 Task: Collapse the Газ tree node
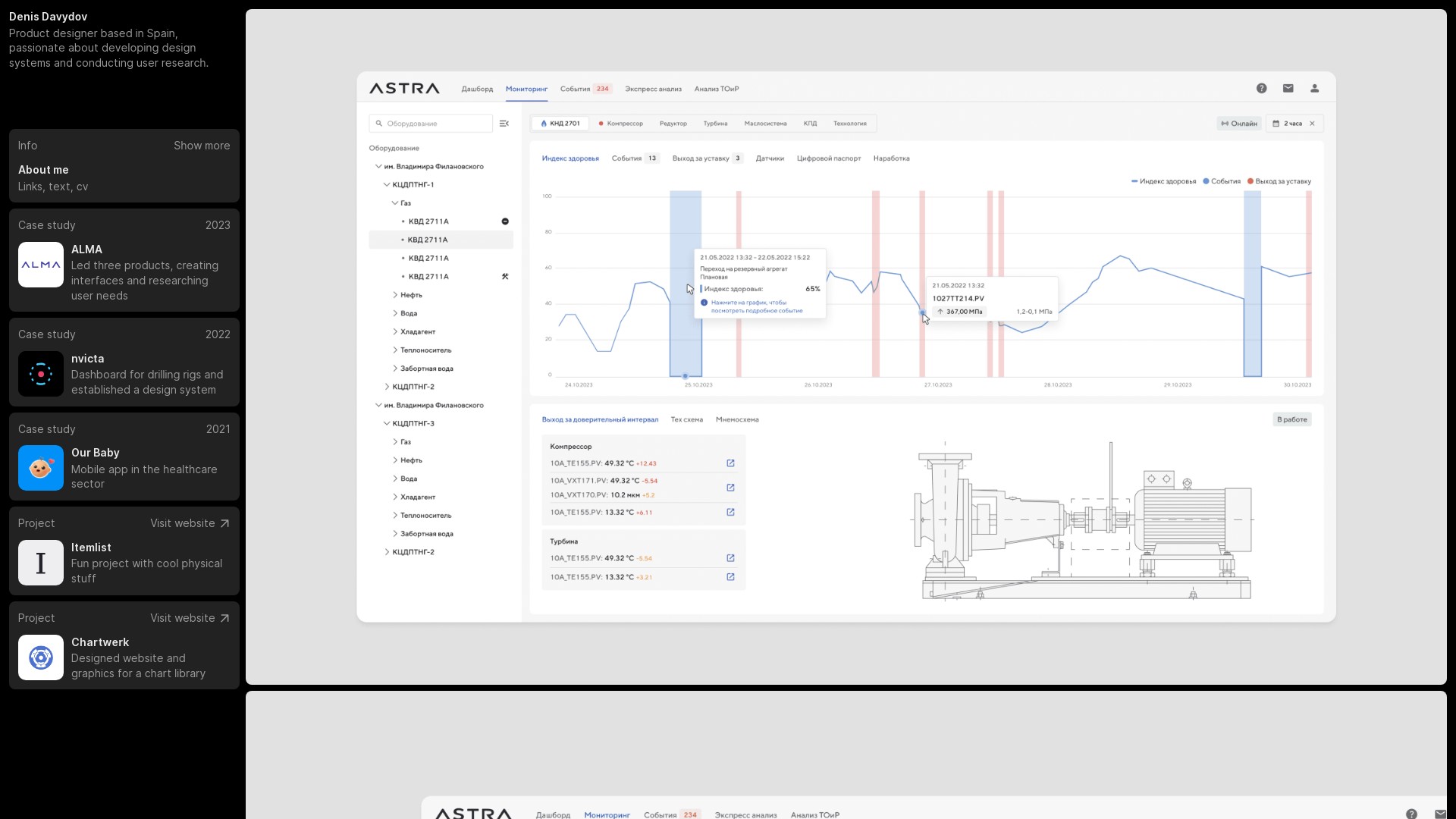coord(395,203)
